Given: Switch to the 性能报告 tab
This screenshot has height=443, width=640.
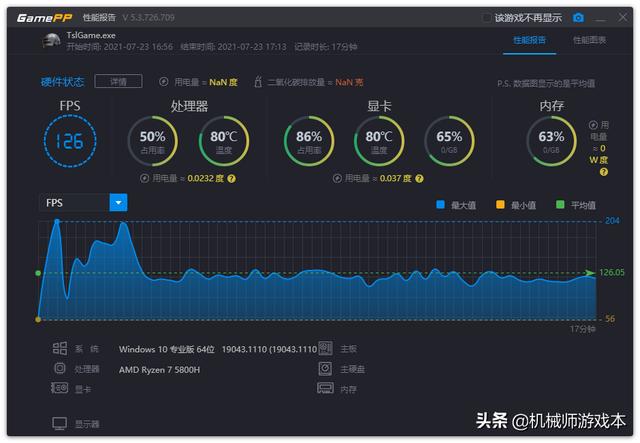Looking at the screenshot, I should 529,40.
